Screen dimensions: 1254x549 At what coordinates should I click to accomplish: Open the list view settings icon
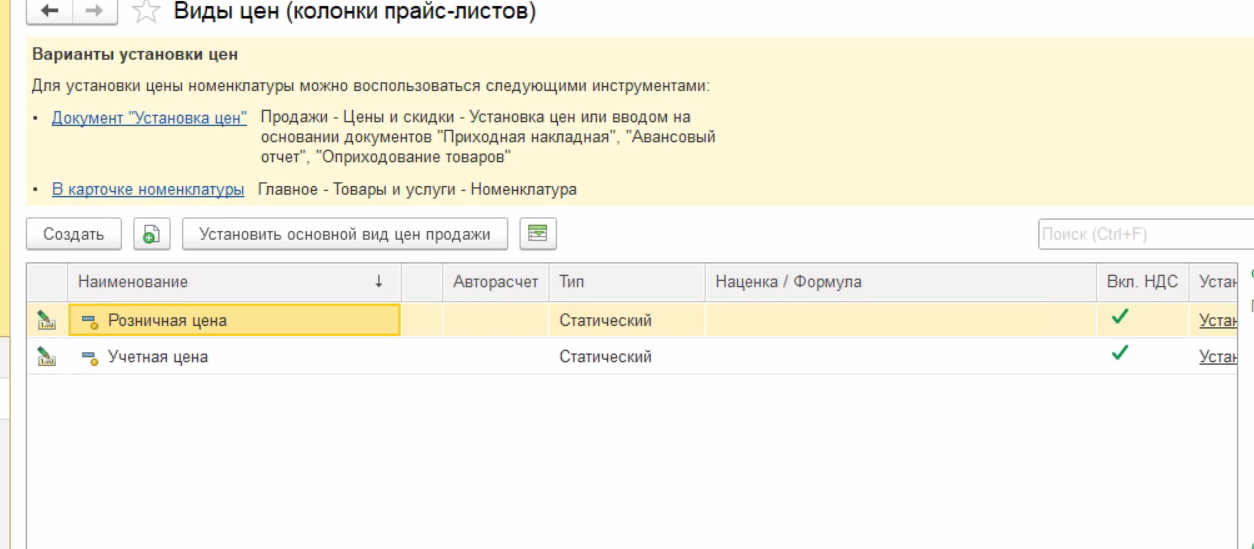coord(538,234)
